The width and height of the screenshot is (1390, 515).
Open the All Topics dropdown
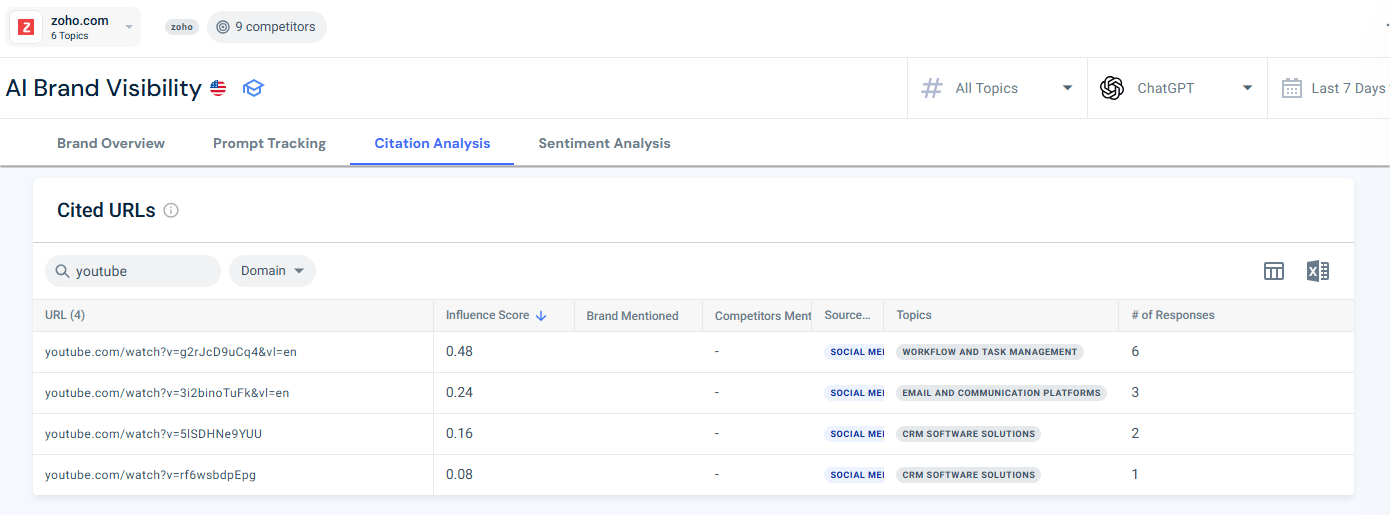[x=997, y=88]
